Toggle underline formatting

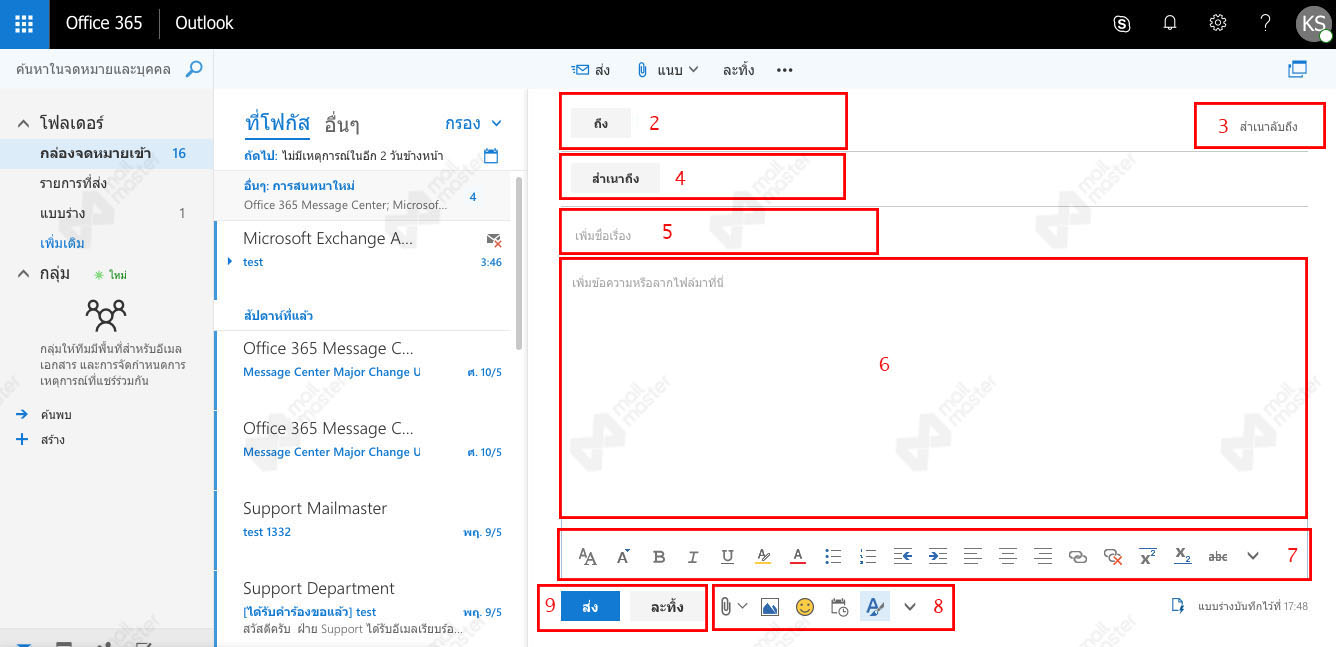pyautogui.click(x=727, y=557)
